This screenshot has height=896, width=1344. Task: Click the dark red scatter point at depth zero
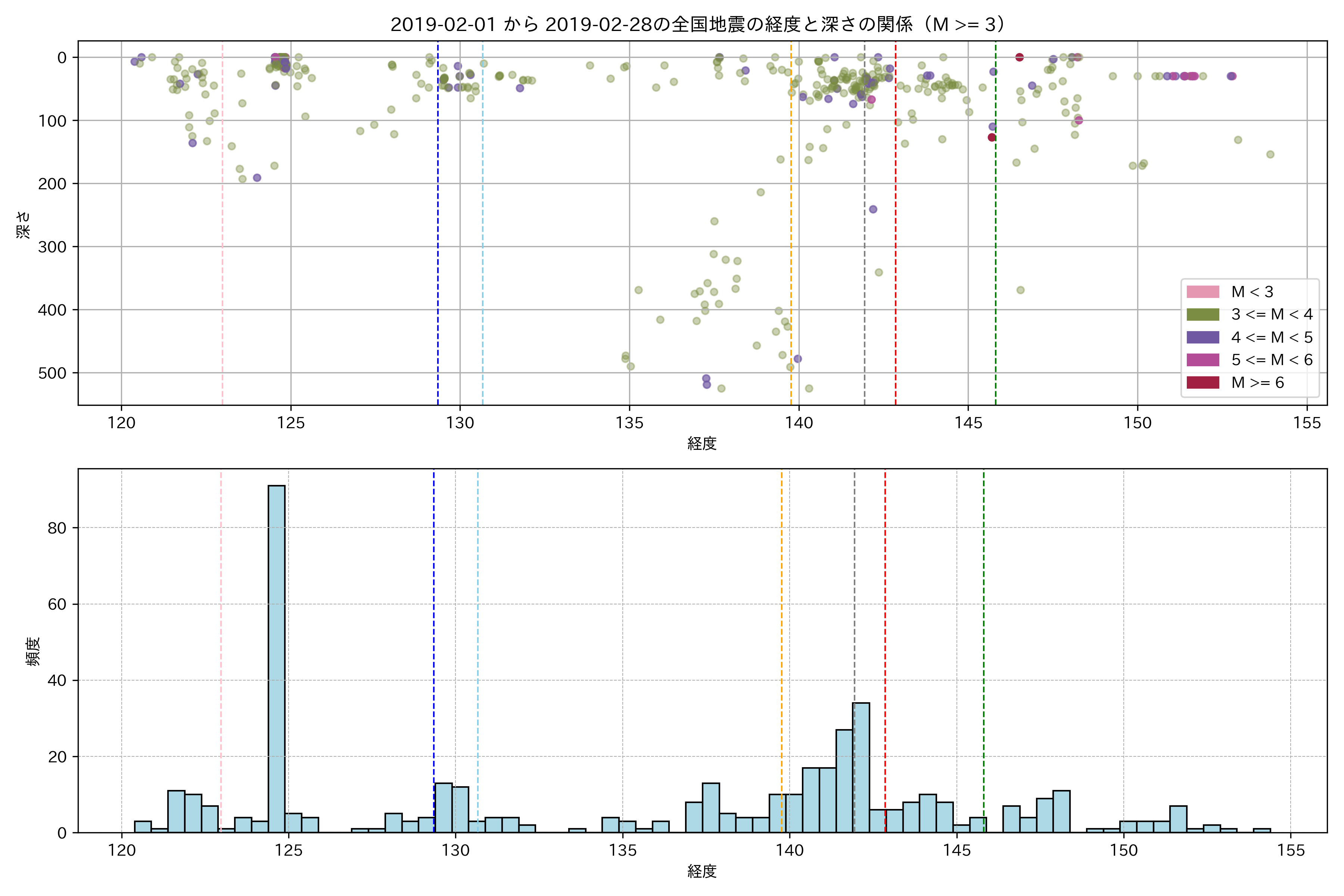1020,57
